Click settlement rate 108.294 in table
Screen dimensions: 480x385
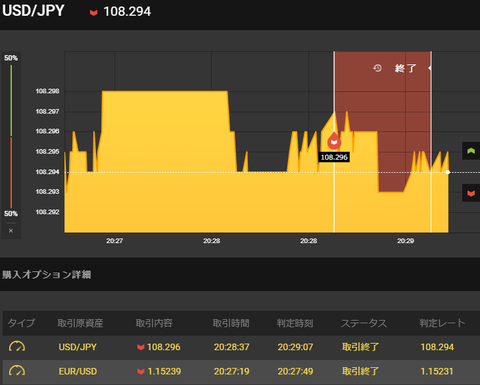pos(437,347)
